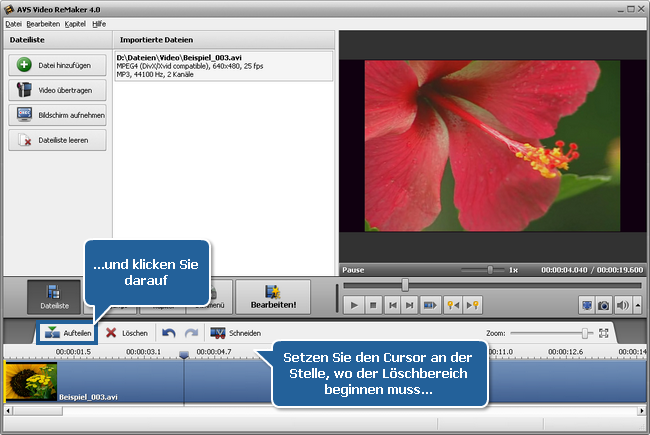
Task: Jump to the next marker
Action: [474, 305]
